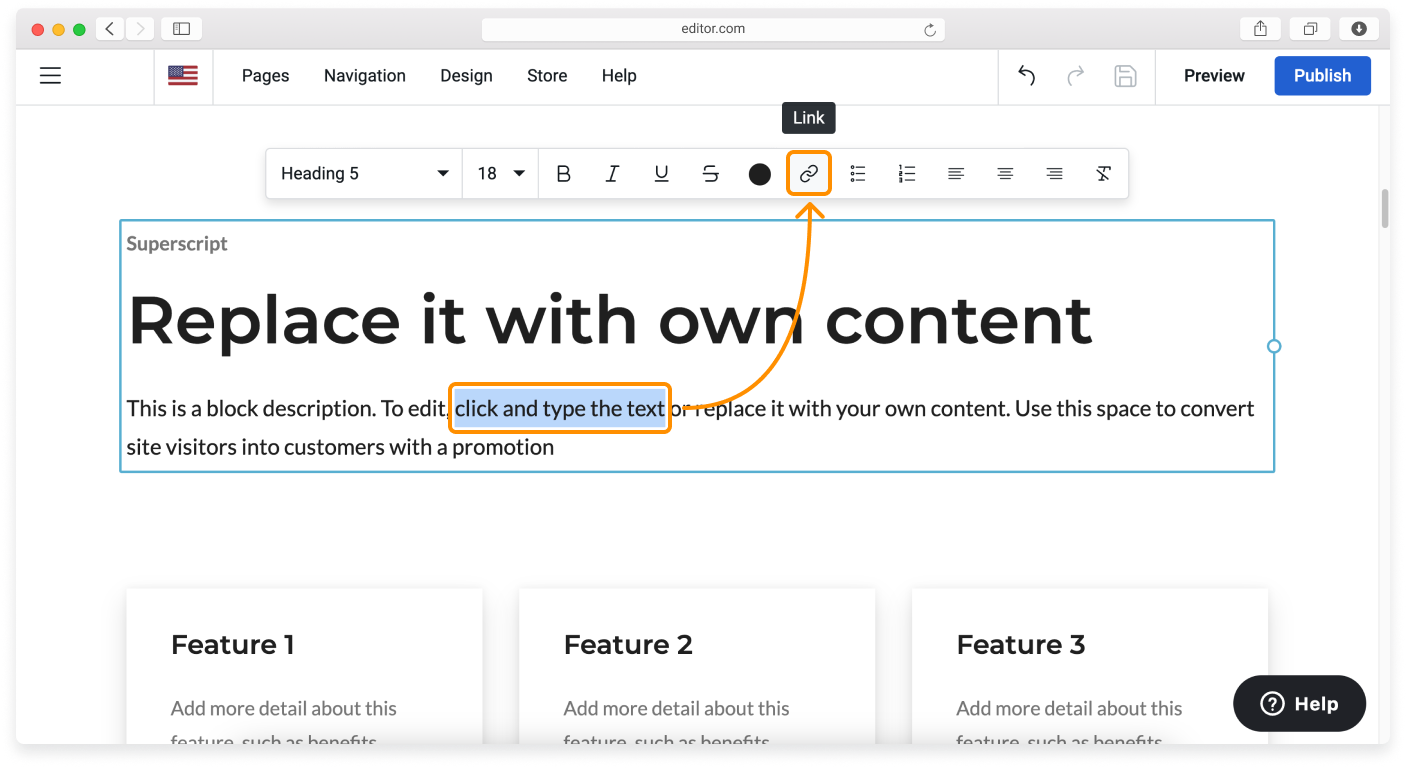Align text right

[x=1054, y=174]
